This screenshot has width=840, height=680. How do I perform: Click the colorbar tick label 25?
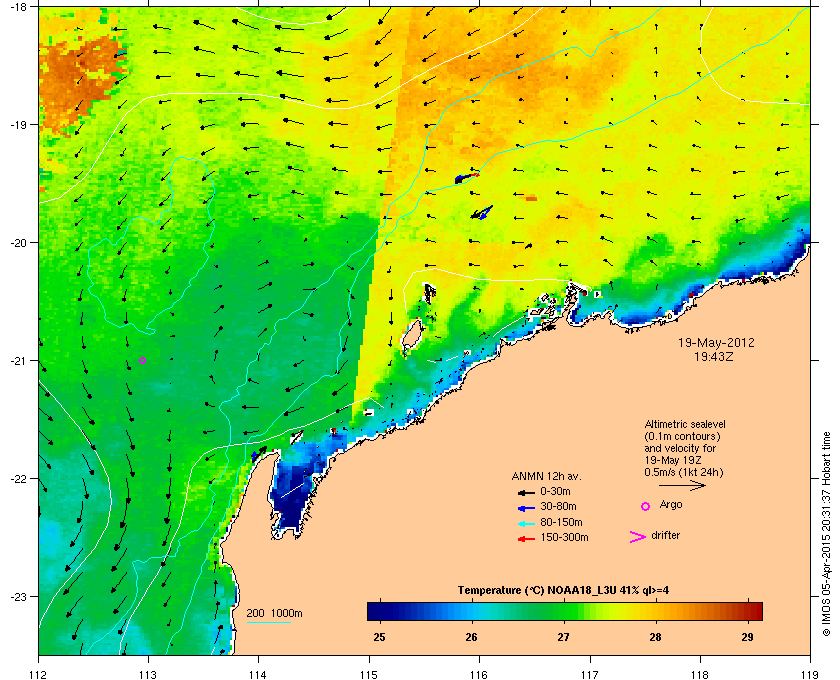tap(379, 637)
